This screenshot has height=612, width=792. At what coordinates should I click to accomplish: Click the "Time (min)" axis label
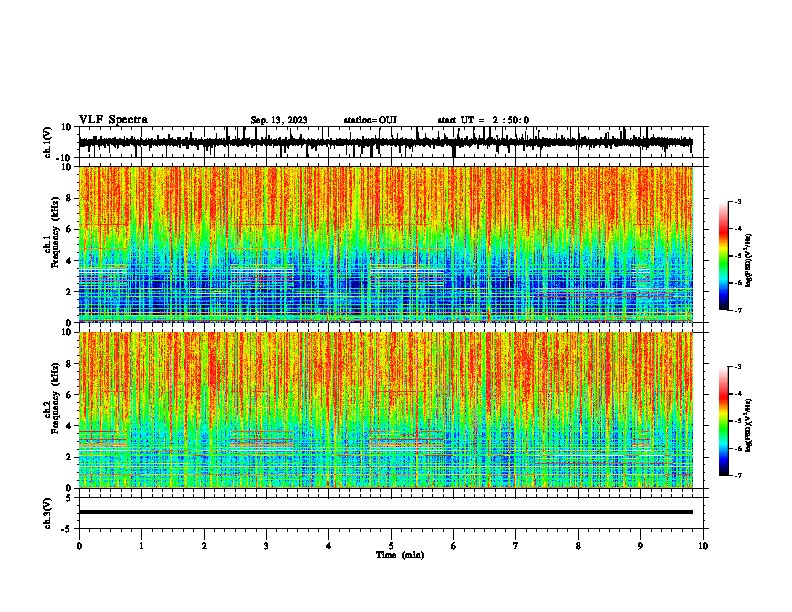coord(400,555)
